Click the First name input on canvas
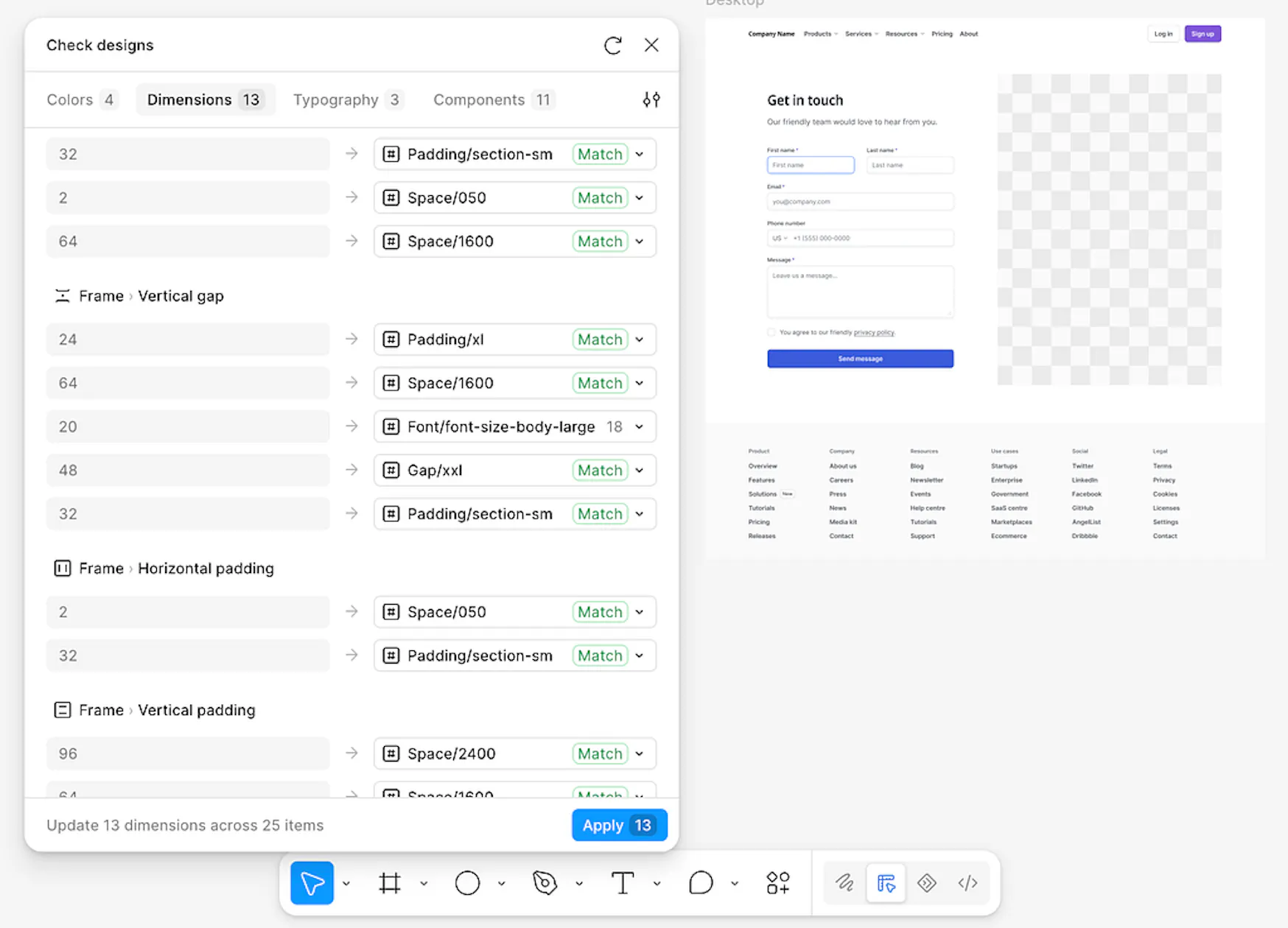The width and height of the screenshot is (1288, 928). (x=811, y=165)
